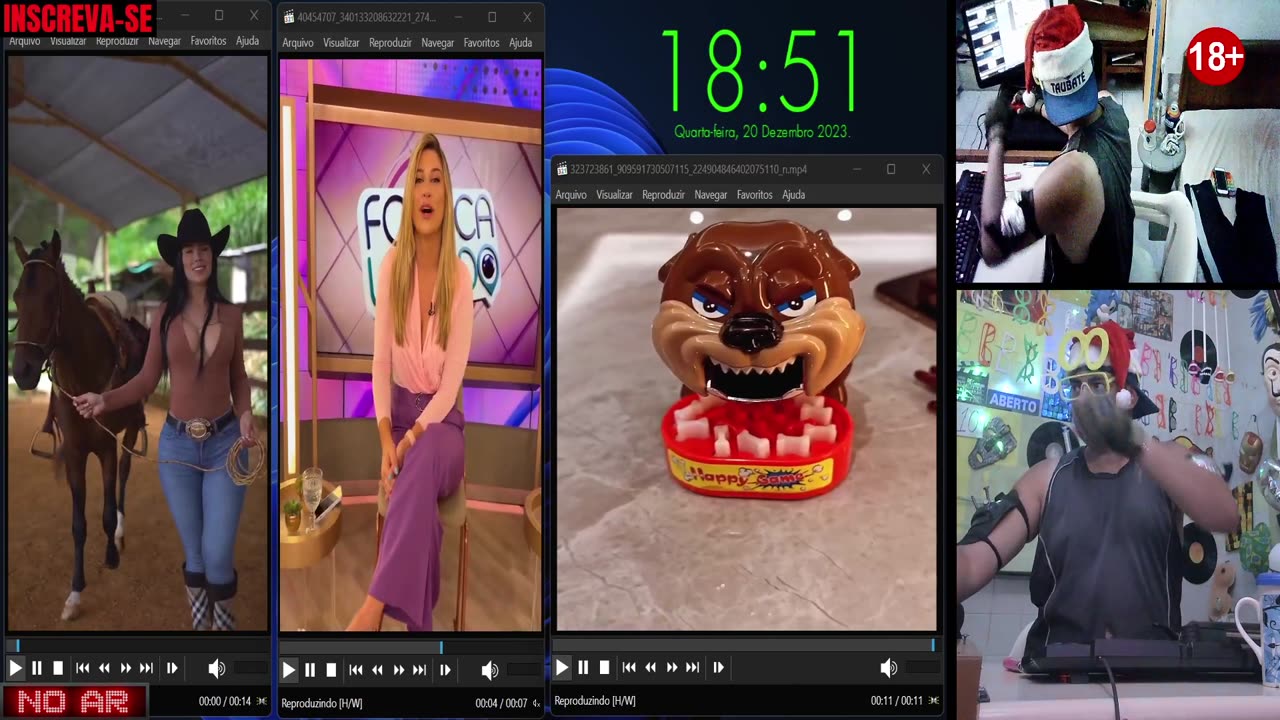Click the 40454707 file name in the title bar
This screenshot has width=1280, height=720.
(366, 17)
